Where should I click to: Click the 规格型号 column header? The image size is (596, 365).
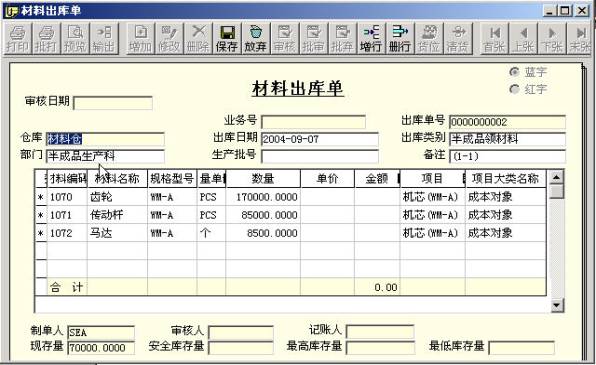(x=172, y=179)
